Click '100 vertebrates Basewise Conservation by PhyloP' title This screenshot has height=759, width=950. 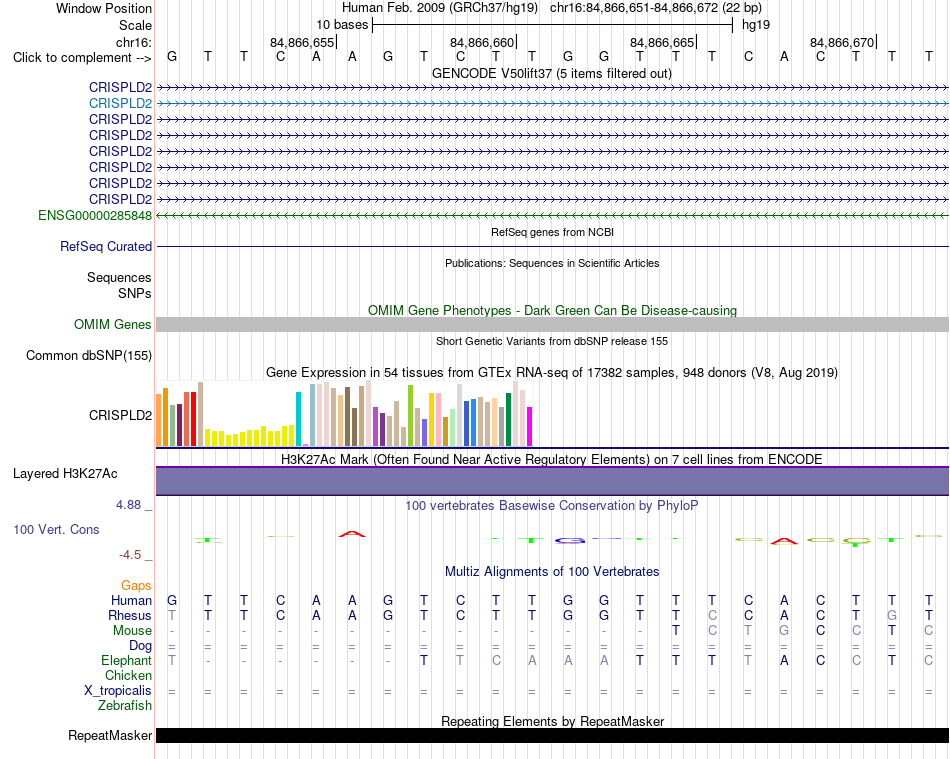[551, 505]
